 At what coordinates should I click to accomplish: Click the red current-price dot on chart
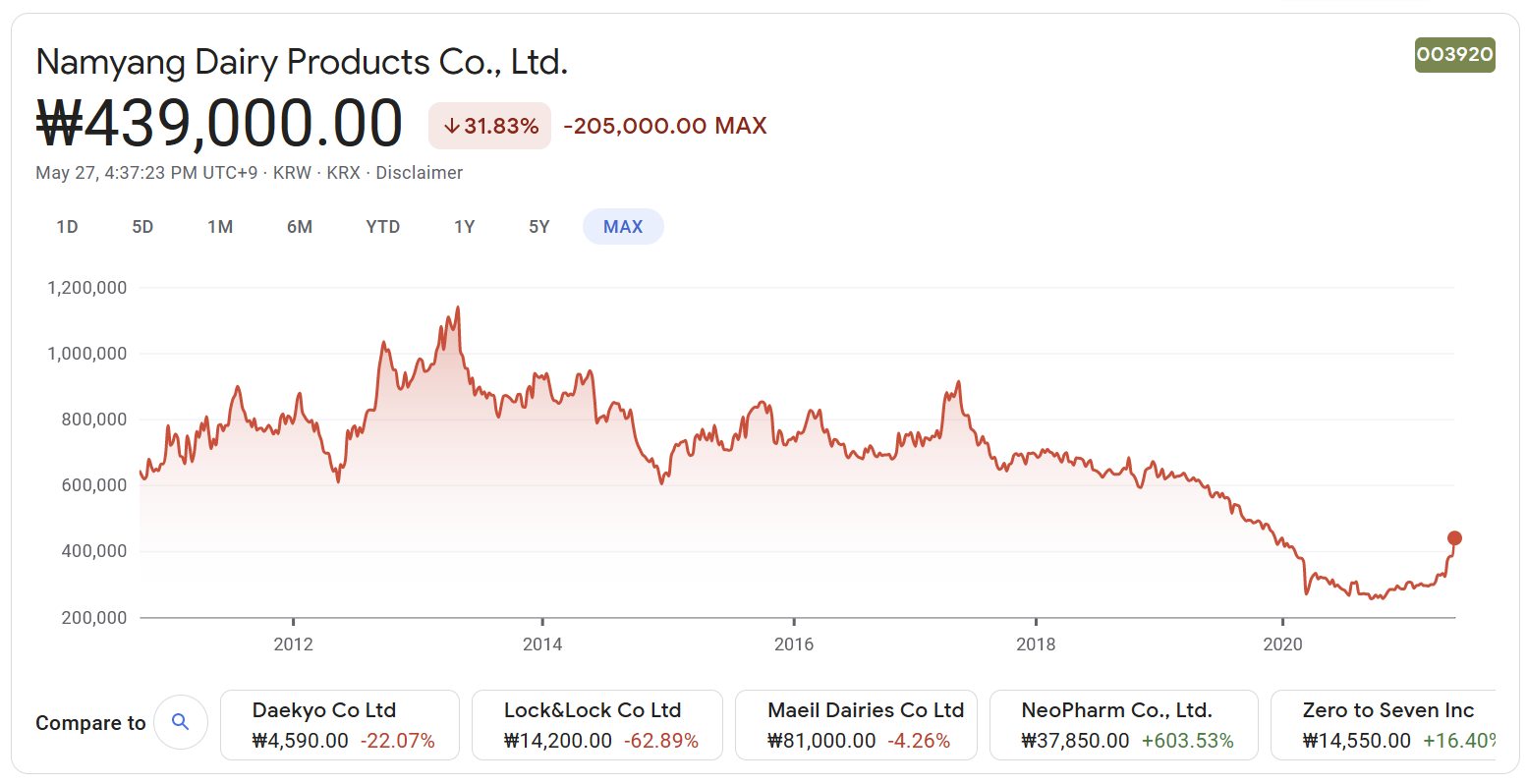pos(1454,538)
